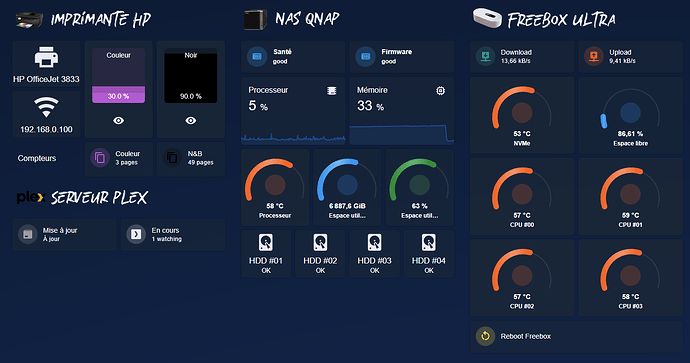690x363 pixels.
Task: Toggle the eye icon under Noir ink
Action: [191, 121]
